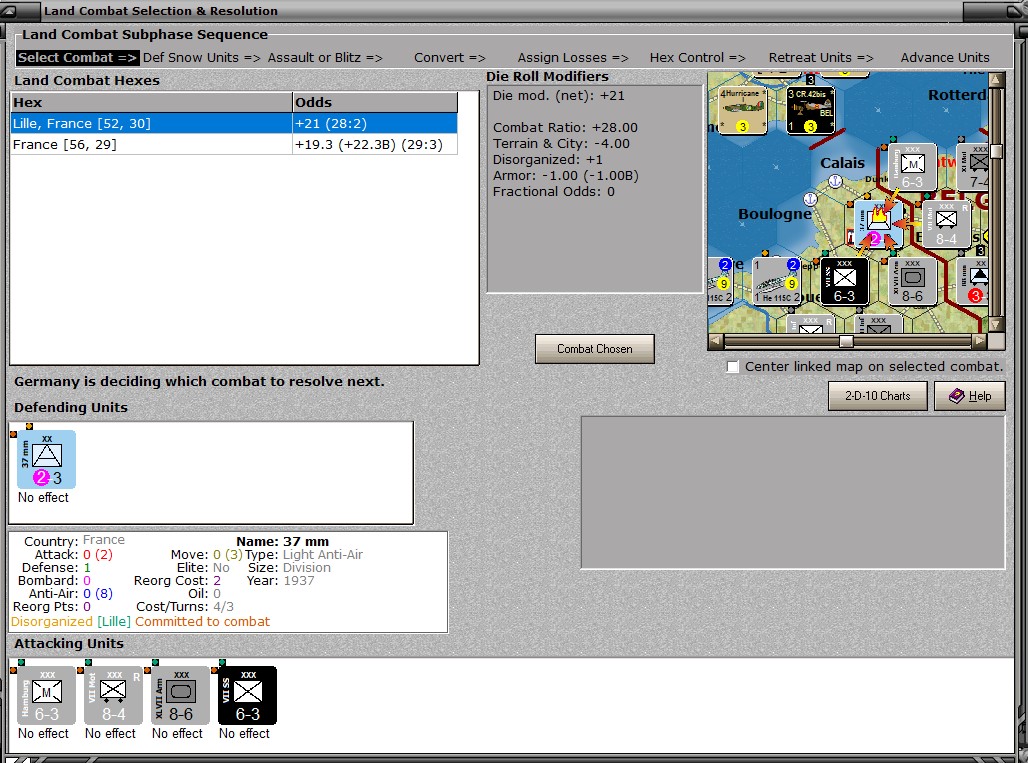Select the black VII SS 6-3 attacking counter
The width and height of the screenshot is (1028, 763).
point(247,695)
